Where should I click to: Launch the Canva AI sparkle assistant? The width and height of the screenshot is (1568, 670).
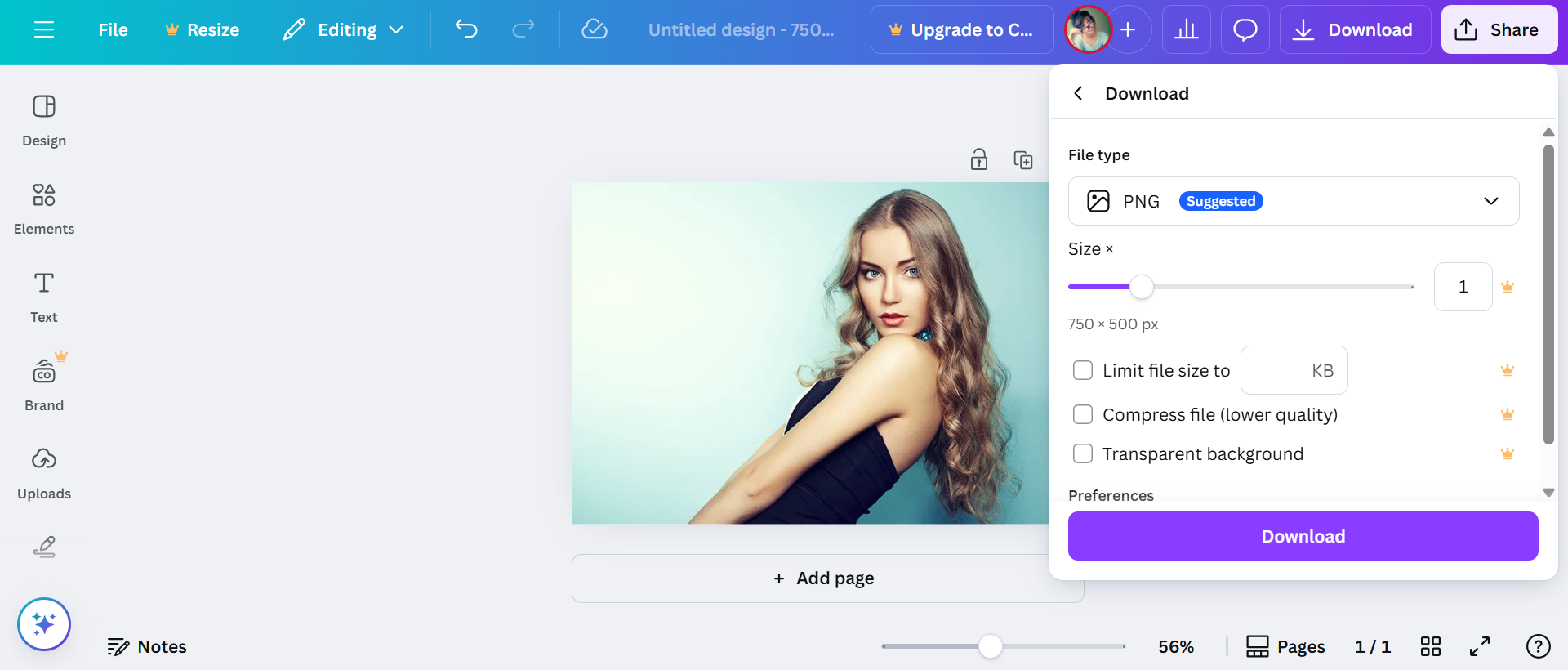(x=44, y=624)
